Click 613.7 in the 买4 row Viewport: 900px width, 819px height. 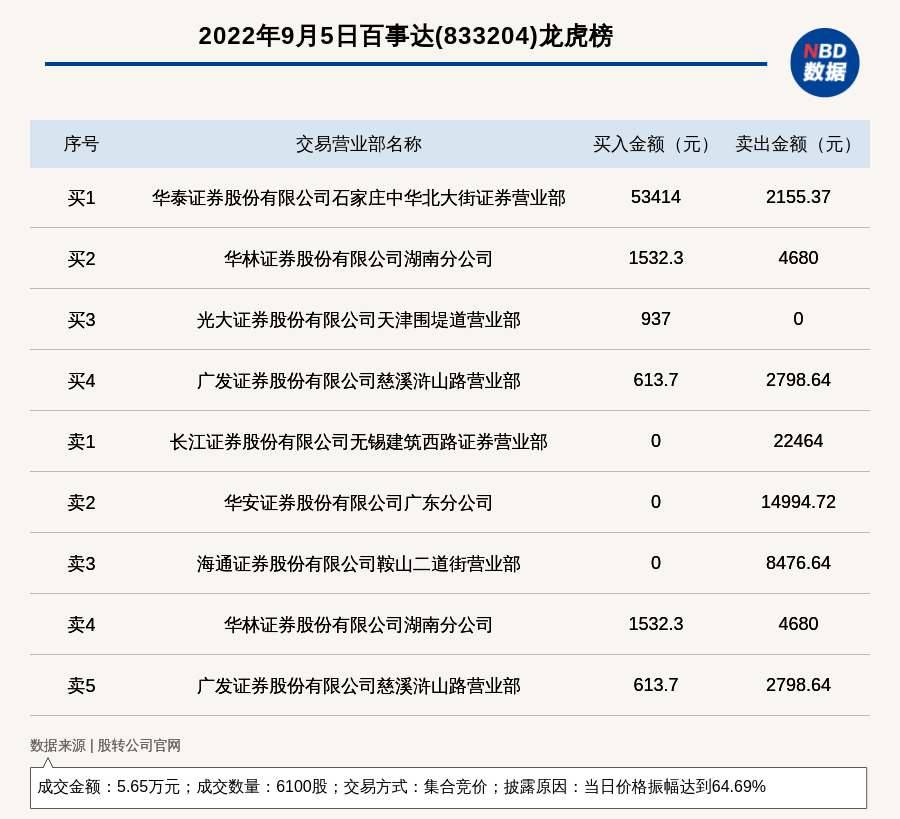click(x=655, y=380)
